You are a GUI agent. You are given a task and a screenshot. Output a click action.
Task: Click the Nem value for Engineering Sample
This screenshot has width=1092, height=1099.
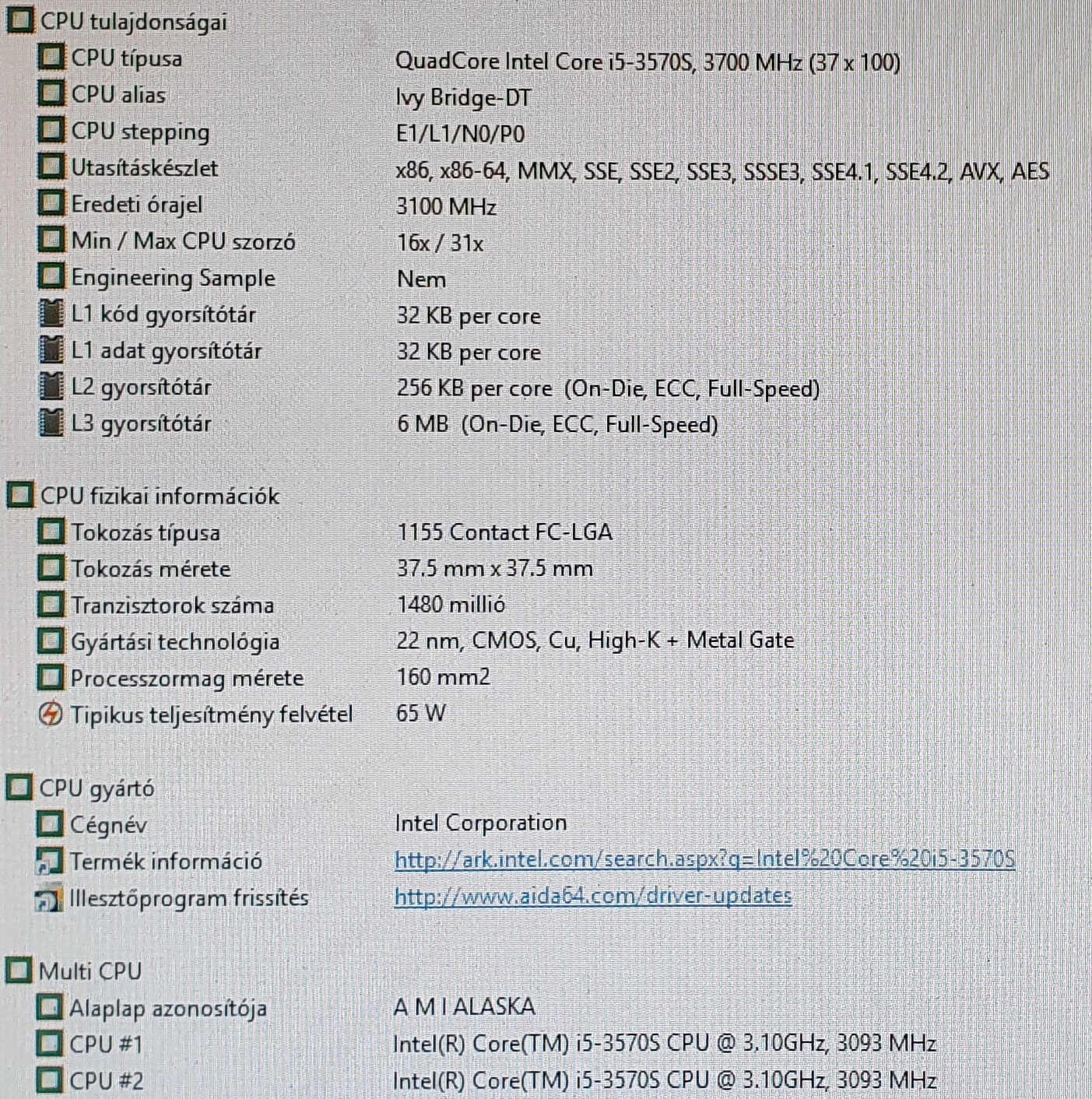click(x=421, y=279)
